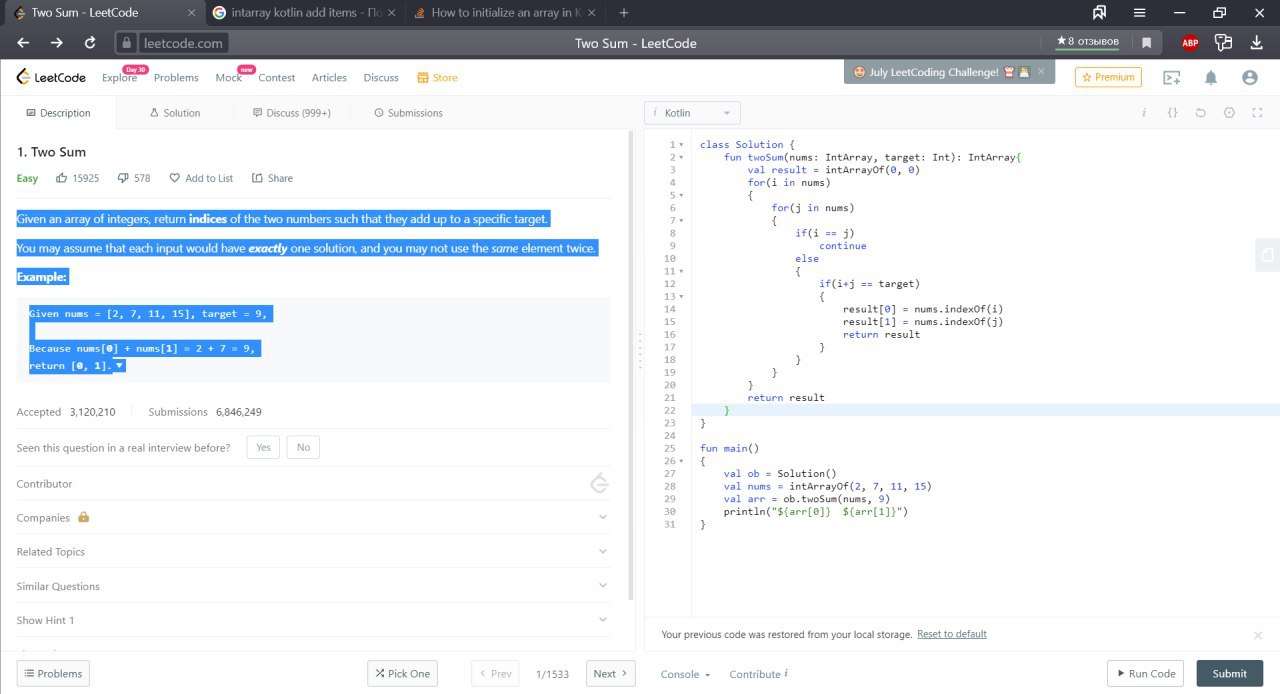Open the Mock menu item
Screen dimensions: 1280x694
pos(228,77)
